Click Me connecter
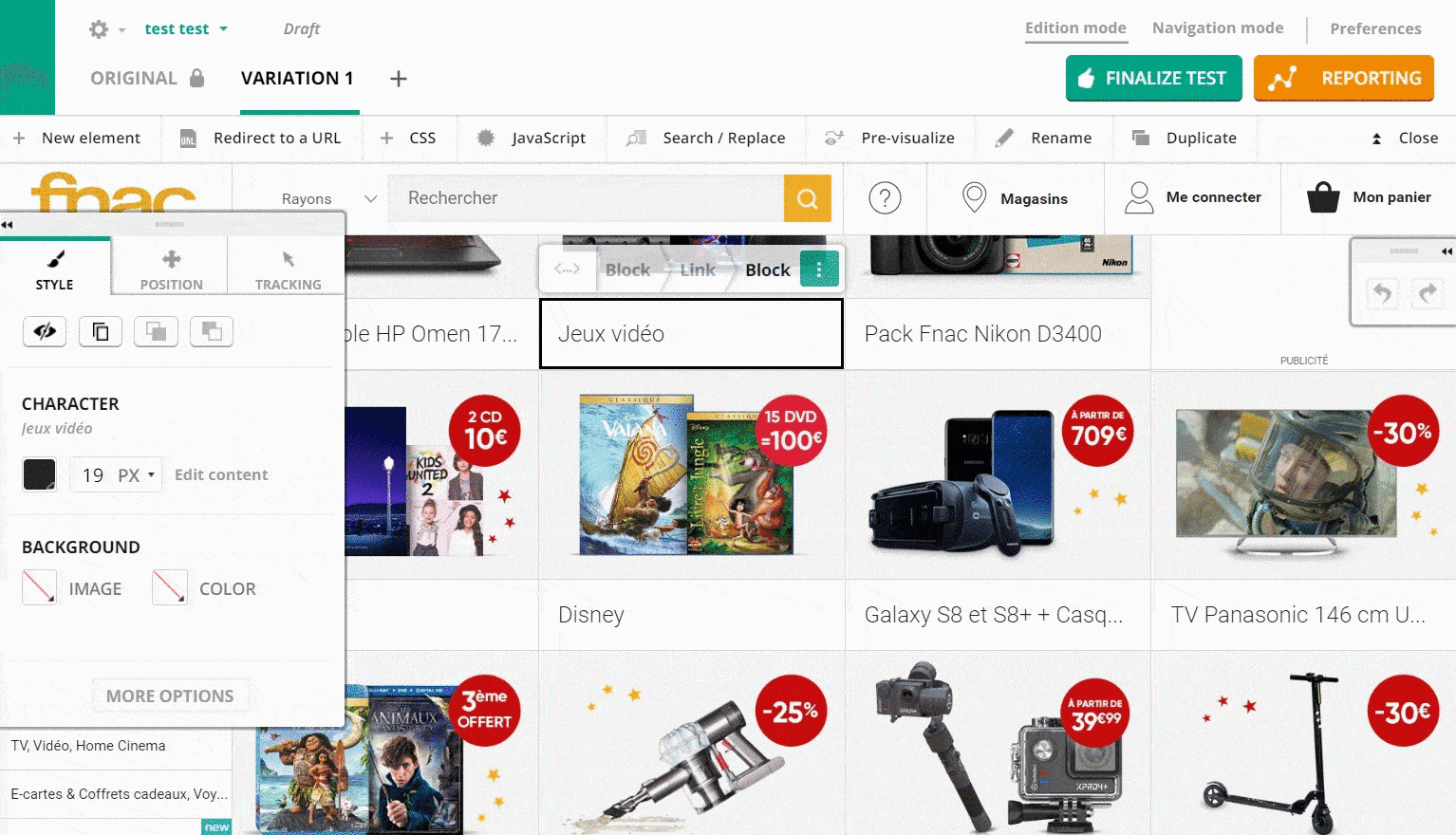 1193,197
